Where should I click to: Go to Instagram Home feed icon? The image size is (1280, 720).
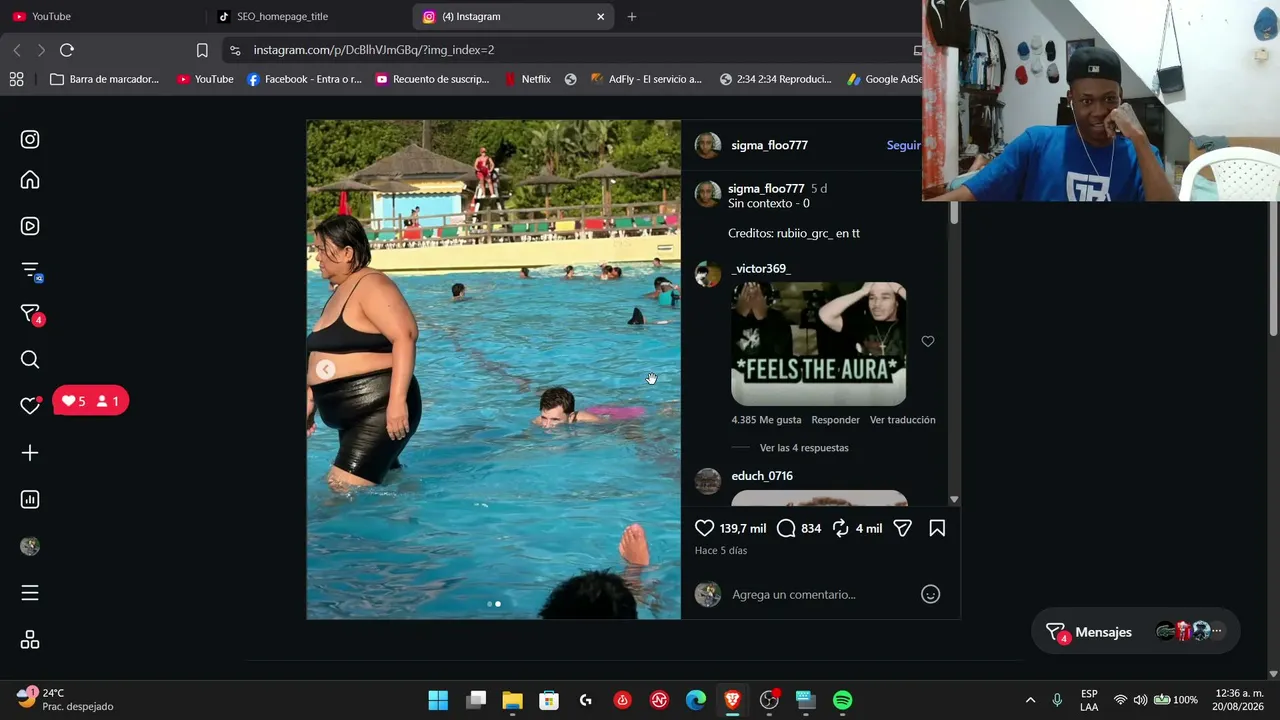(x=30, y=180)
